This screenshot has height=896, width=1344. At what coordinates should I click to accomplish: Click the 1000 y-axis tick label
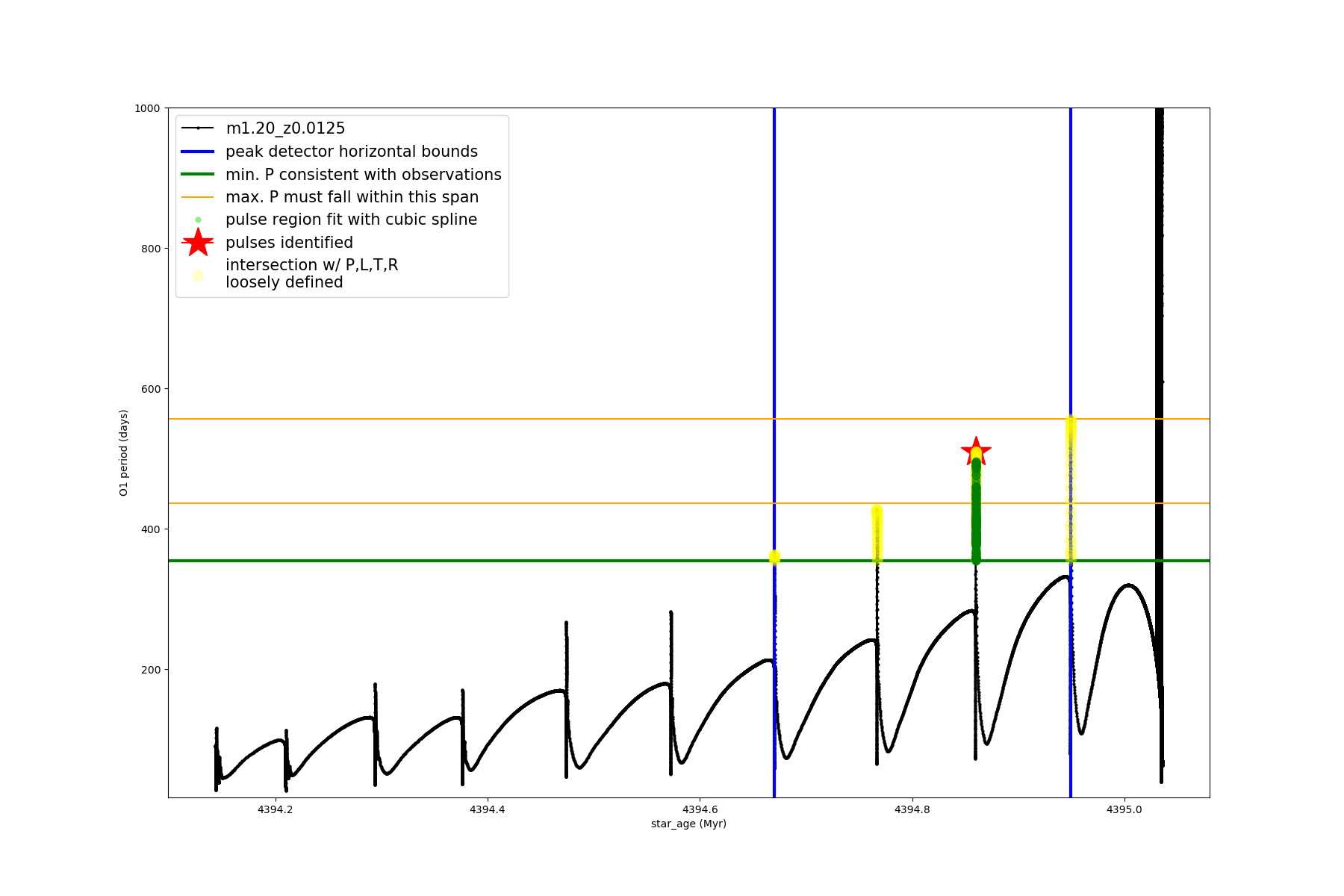tap(146, 108)
